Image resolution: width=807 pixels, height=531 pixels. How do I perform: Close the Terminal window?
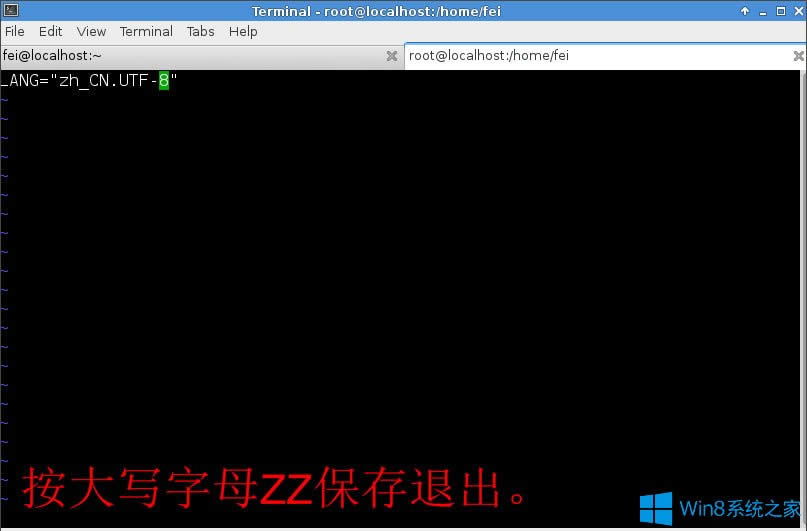(799, 11)
